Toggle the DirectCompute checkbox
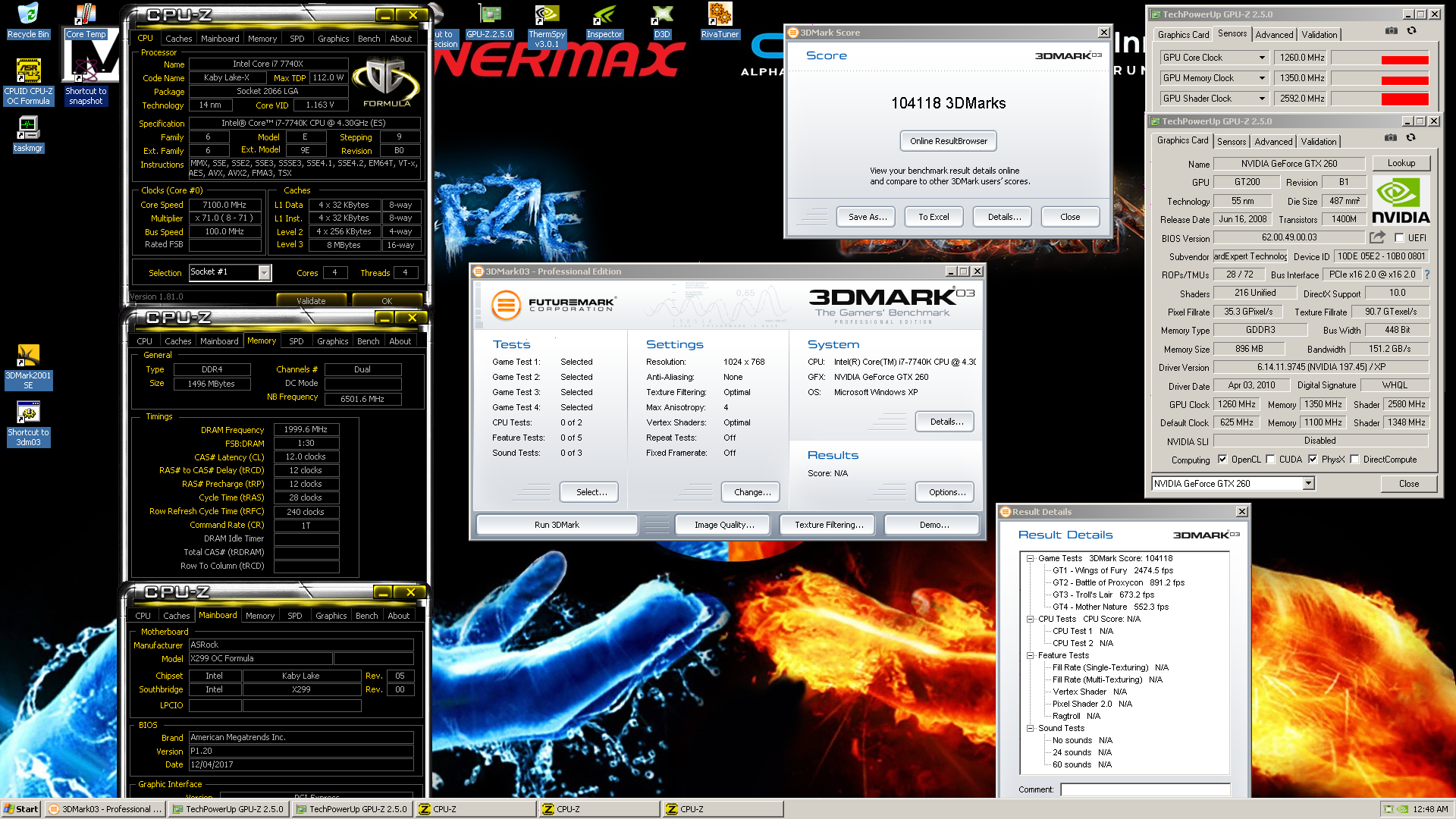1456x819 pixels. [x=1354, y=460]
